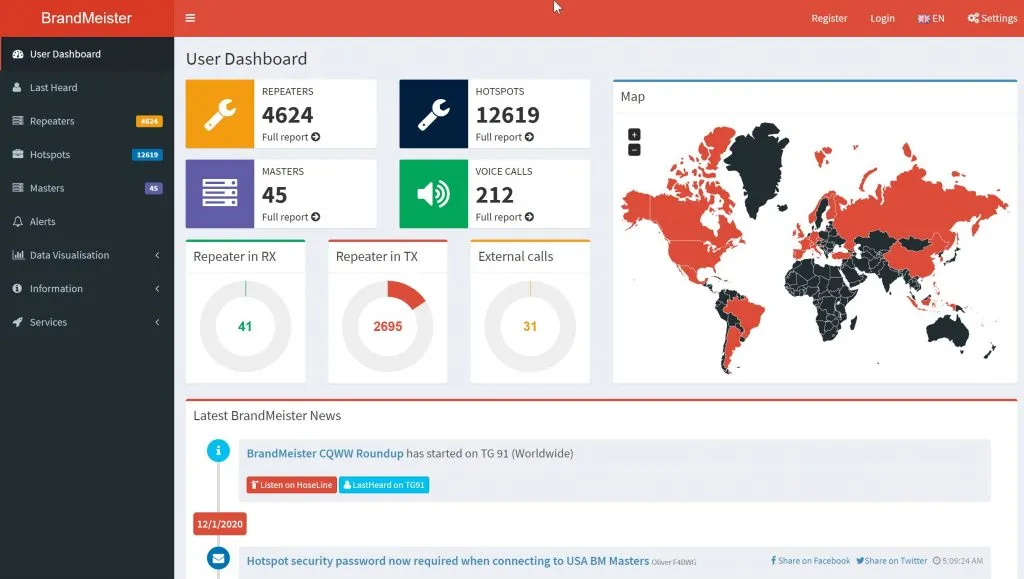Click the blue info icon in news timeline
Image resolution: width=1024 pixels, height=579 pixels.
[218, 451]
